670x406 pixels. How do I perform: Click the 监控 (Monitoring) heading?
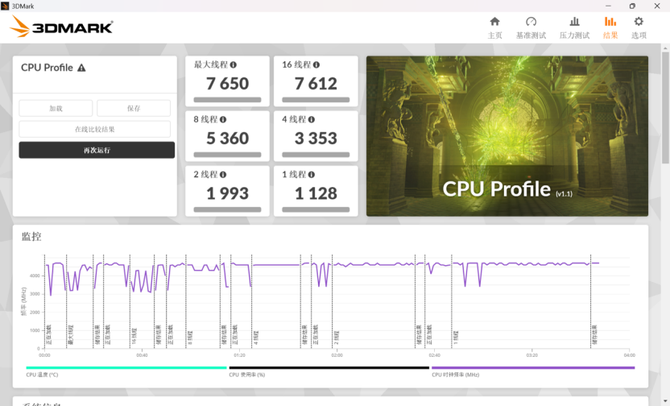pyautogui.click(x=32, y=236)
